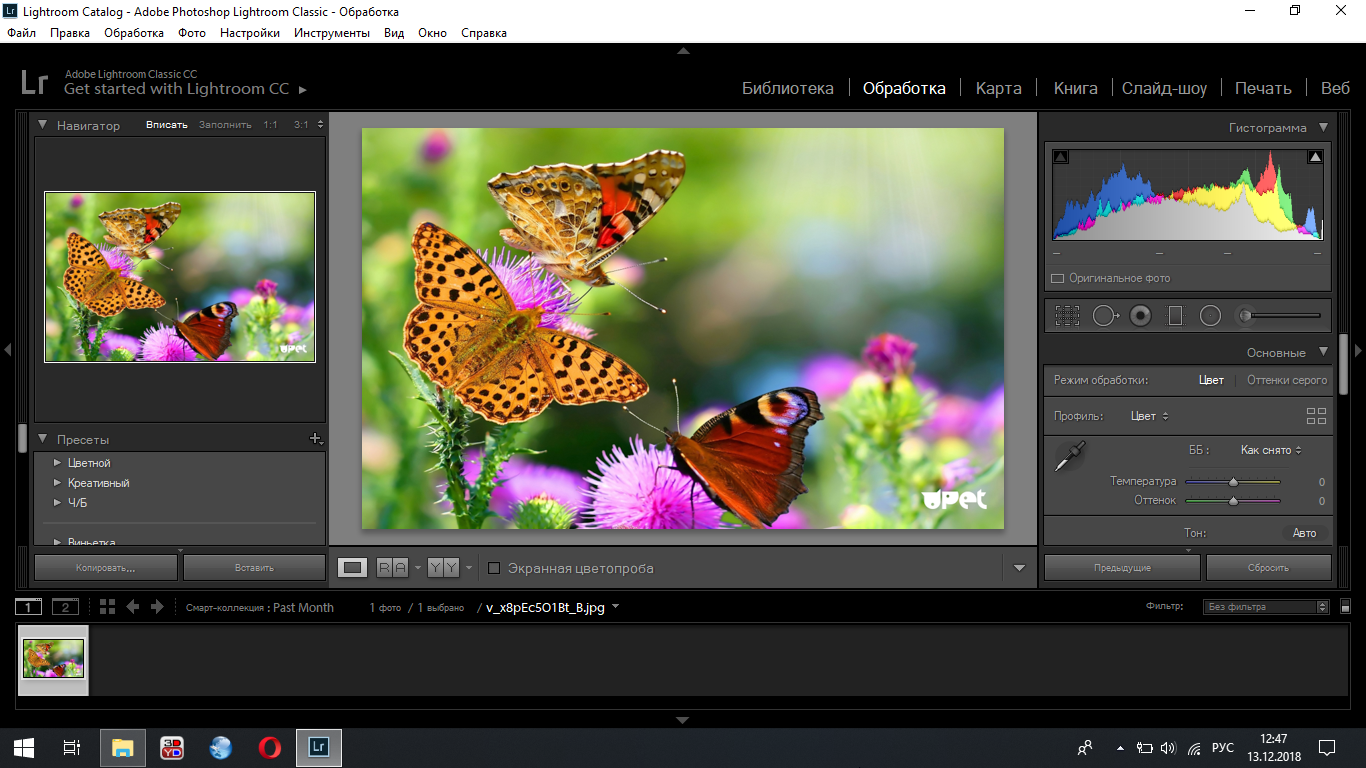
Task: Open the ББ white balance dropdown
Action: pos(1270,450)
